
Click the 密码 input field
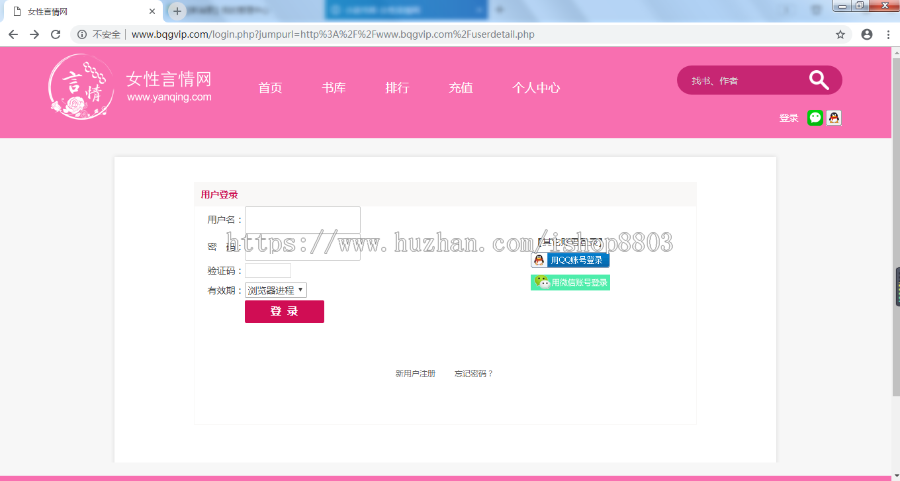click(x=302, y=247)
